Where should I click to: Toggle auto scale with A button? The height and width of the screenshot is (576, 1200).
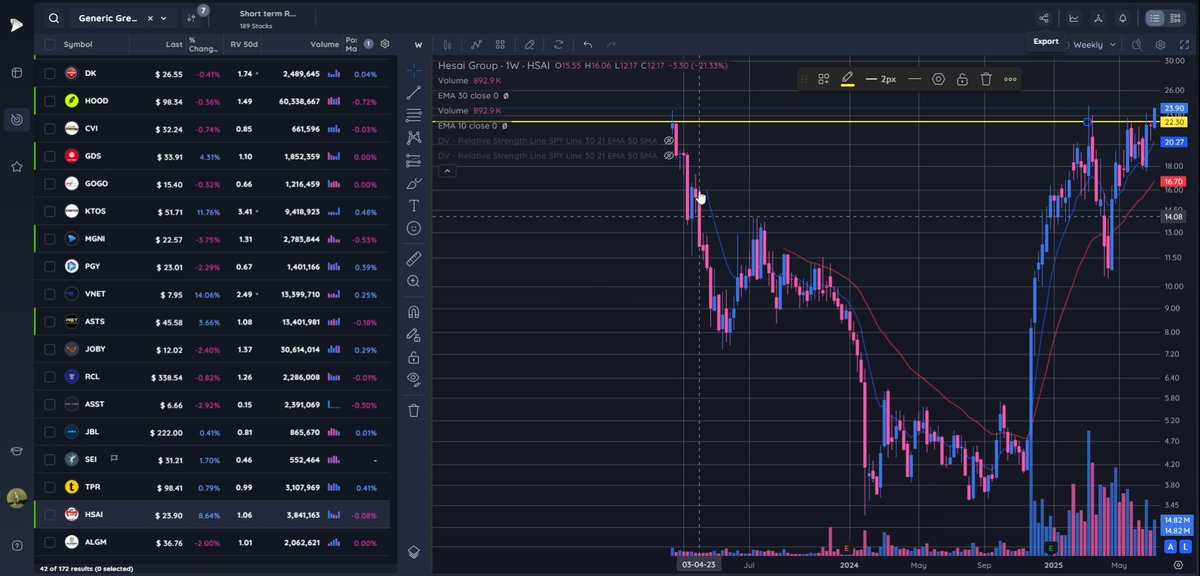click(x=1169, y=547)
